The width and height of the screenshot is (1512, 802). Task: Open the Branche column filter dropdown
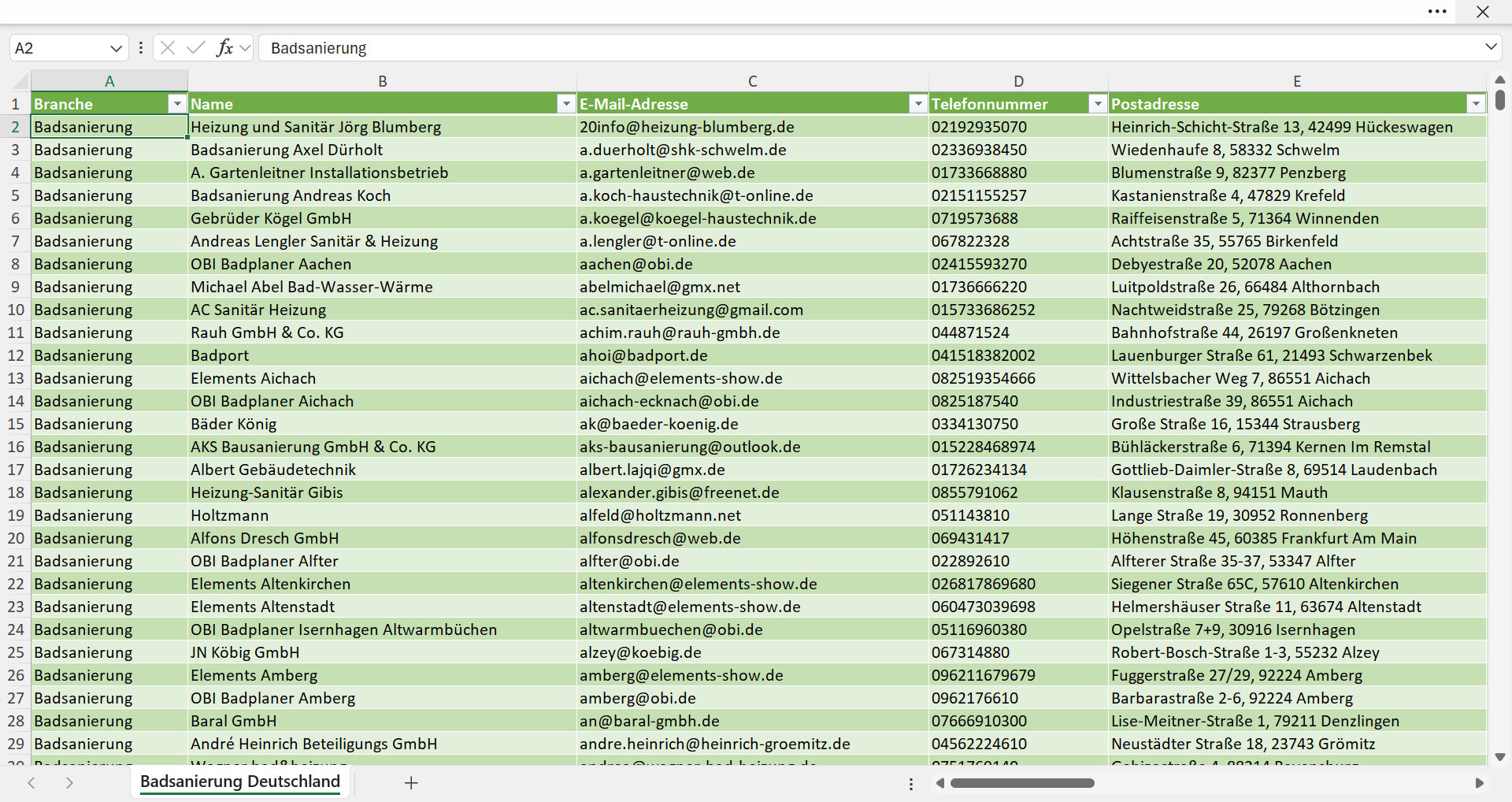(177, 104)
